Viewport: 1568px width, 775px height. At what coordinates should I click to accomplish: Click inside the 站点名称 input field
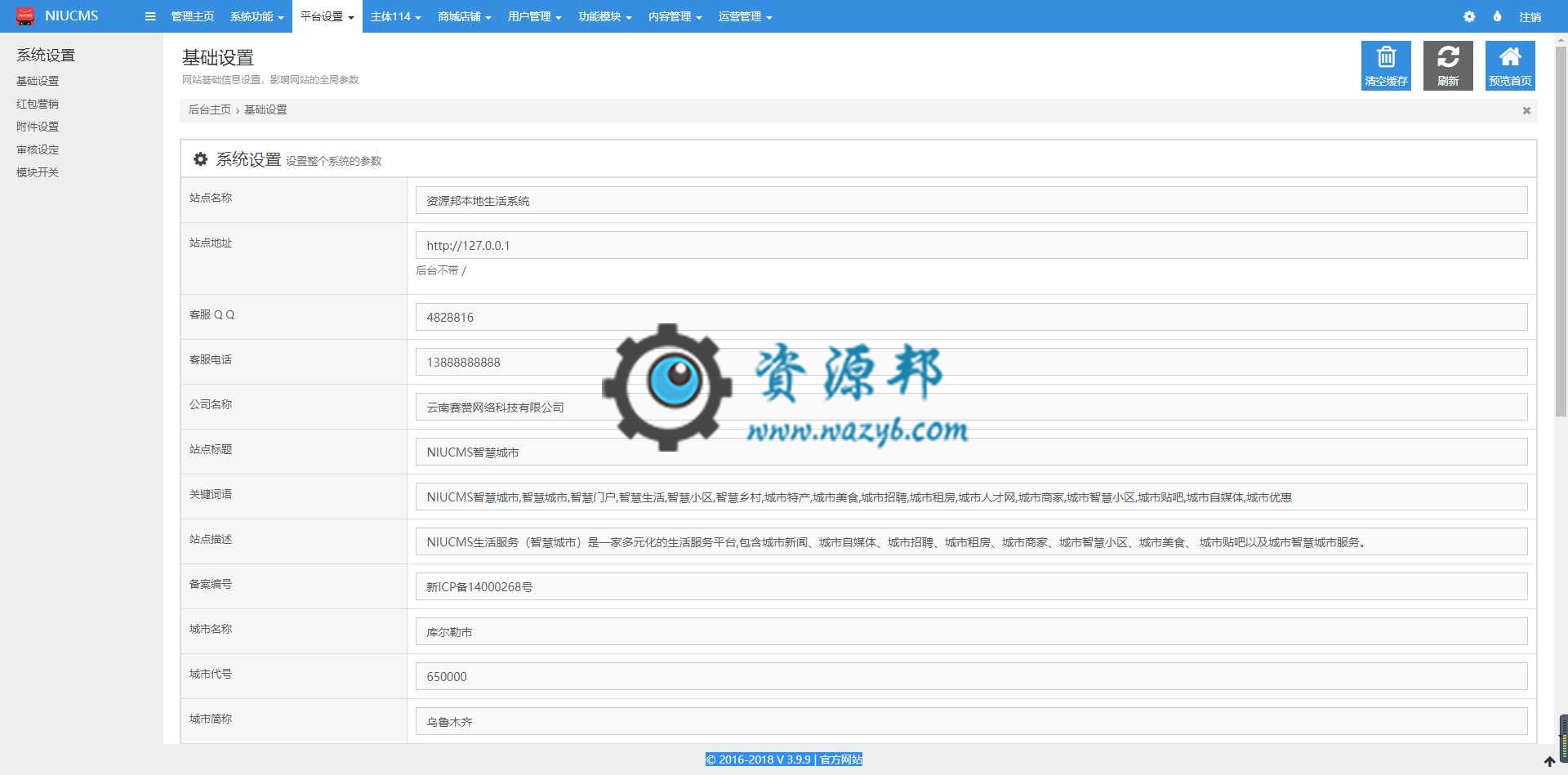point(735,200)
